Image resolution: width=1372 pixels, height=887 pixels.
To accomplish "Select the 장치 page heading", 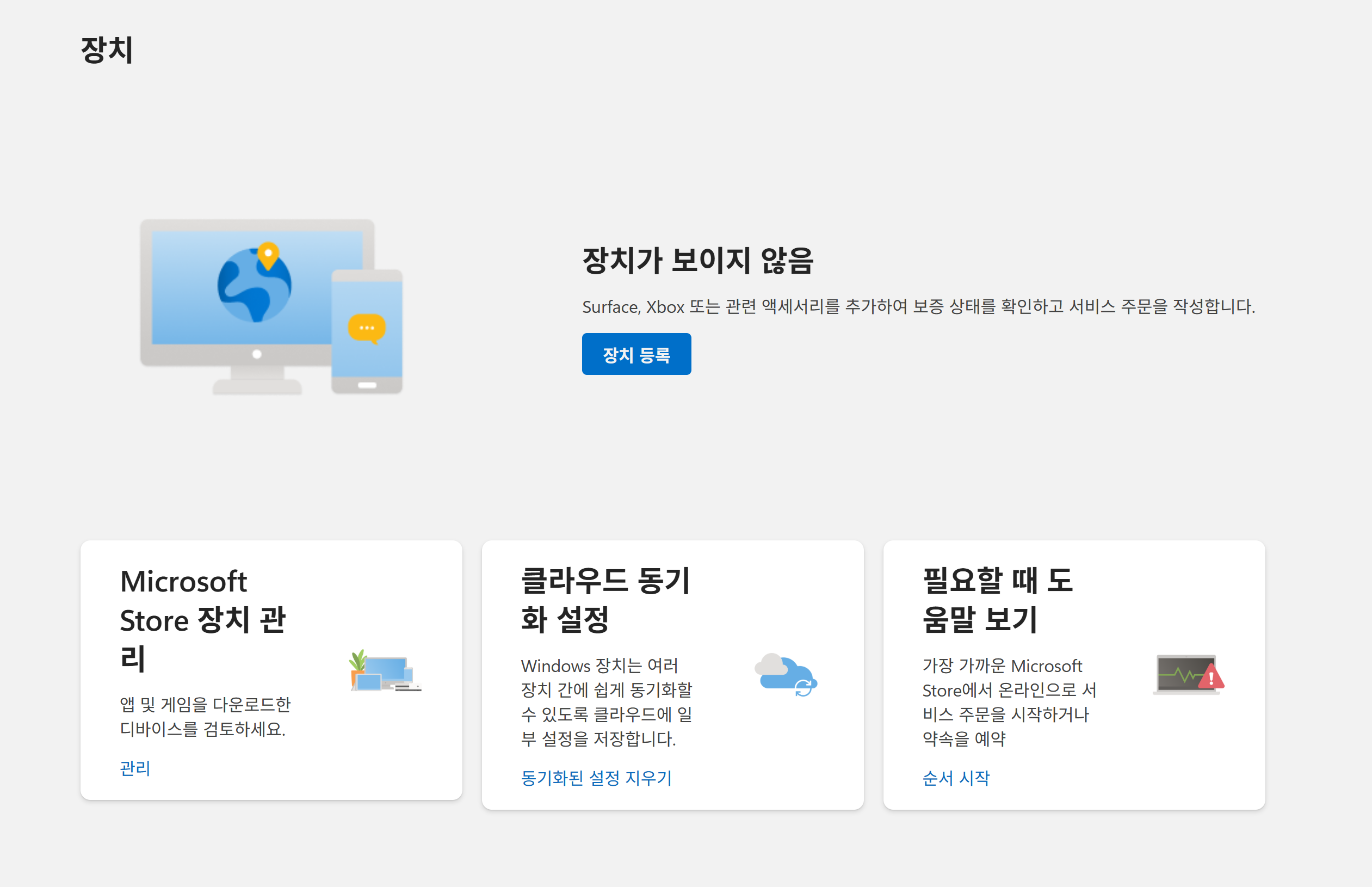I will pyautogui.click(x=107, y=50).
